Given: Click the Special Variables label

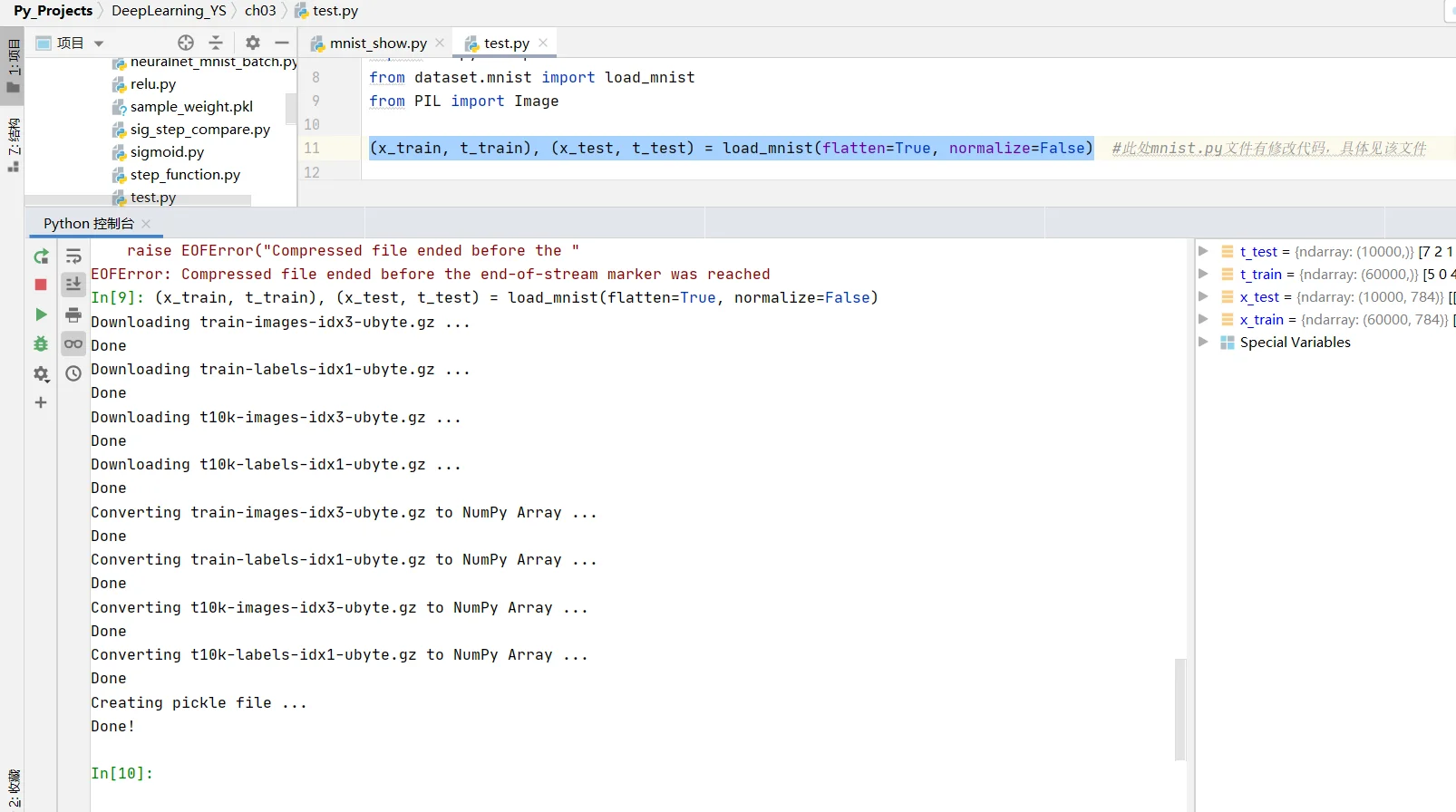Looking at the screenshot, I should click(x=1295, y=342).
